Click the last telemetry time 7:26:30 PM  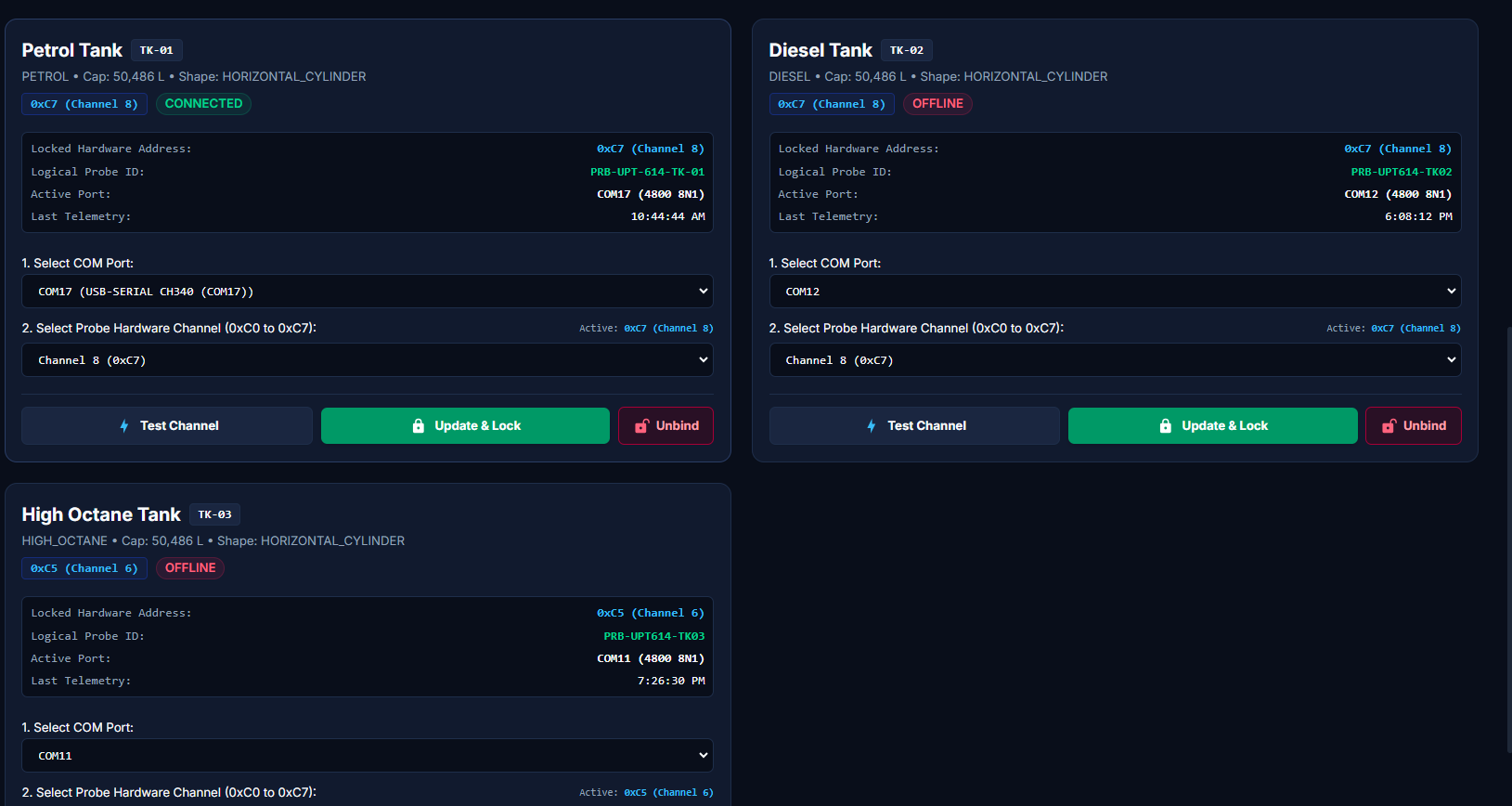point(671,681)
